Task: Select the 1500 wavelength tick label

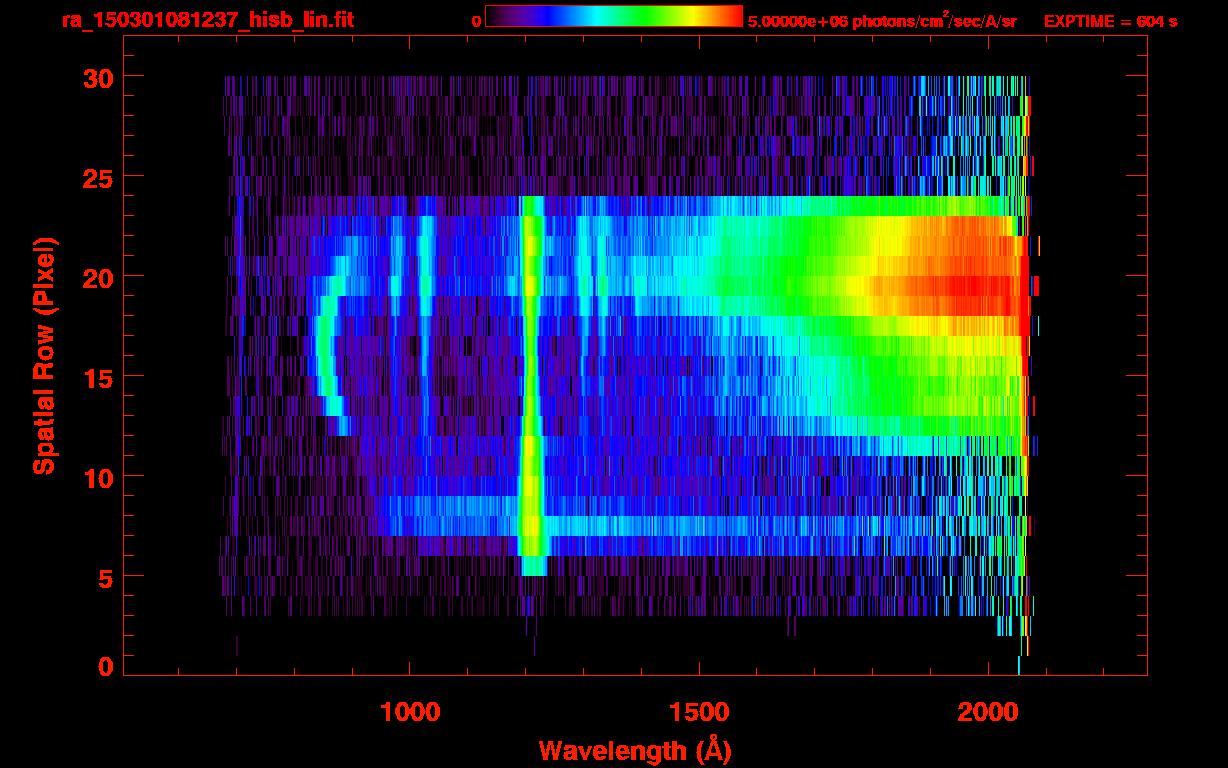Action: (x=699, y=713)
